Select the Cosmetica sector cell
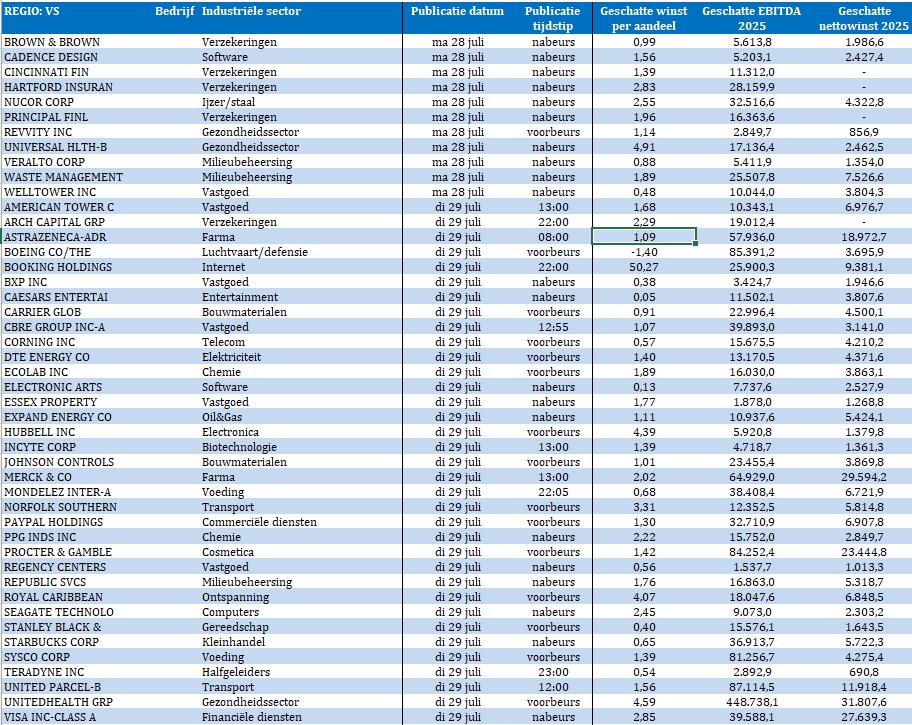The height and width of the screenshot is (725, 912). tap(228, 552)
